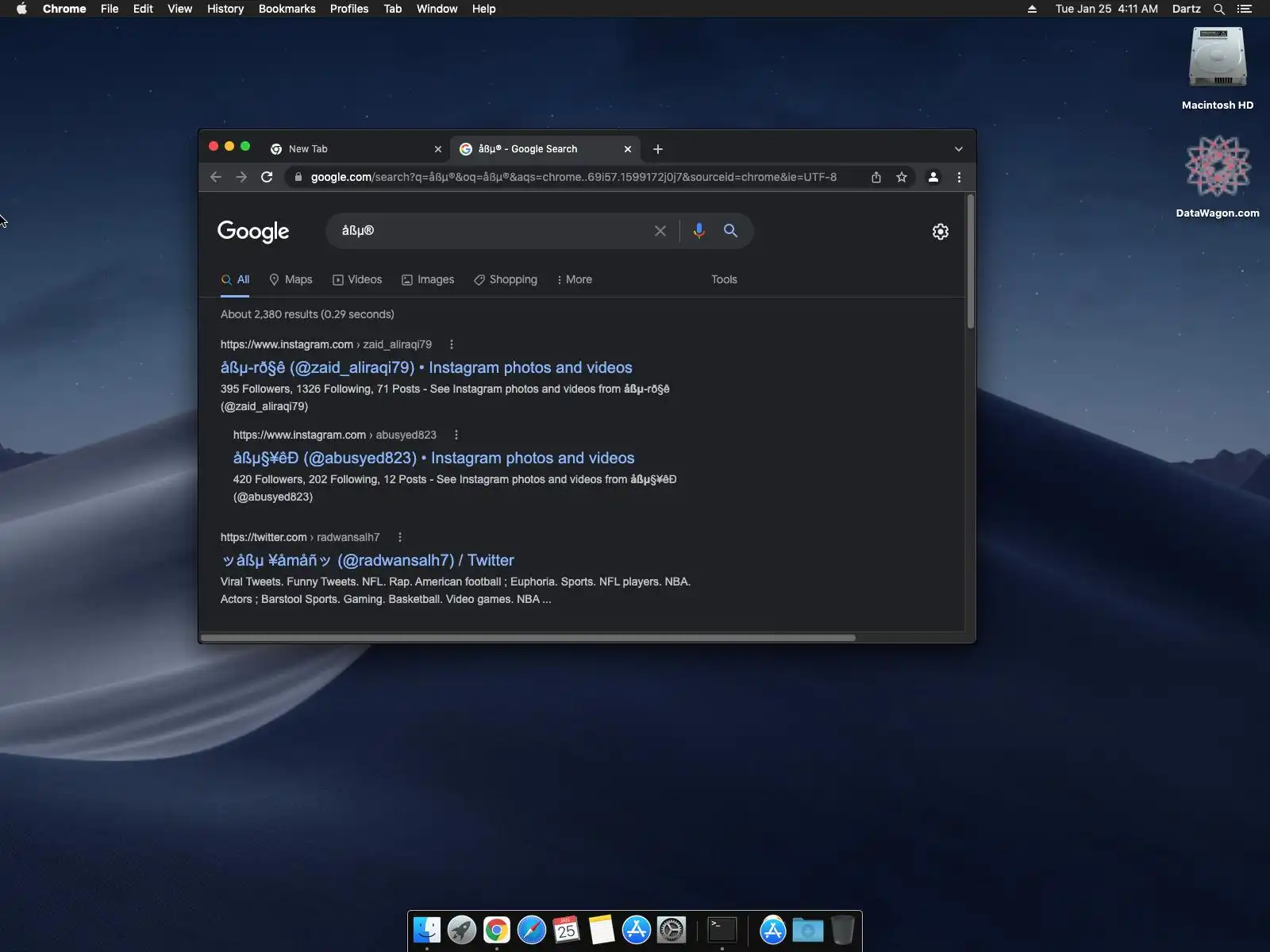Submit search with the magnifier button
This screenshot has width=1270, height=952.
pyautogui.click(x=730, y=231)
